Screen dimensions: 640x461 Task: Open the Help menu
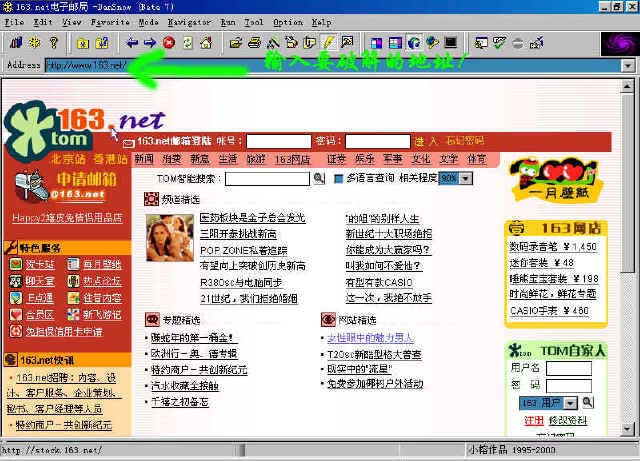pos(322,22)
